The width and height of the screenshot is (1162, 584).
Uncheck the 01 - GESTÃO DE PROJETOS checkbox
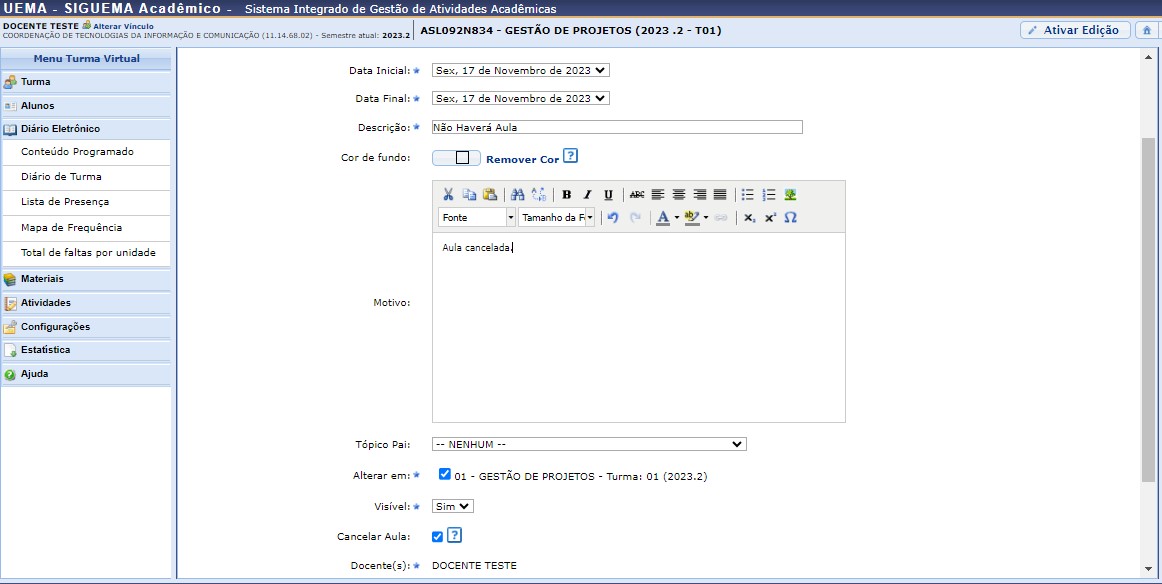tap(445, 476)
